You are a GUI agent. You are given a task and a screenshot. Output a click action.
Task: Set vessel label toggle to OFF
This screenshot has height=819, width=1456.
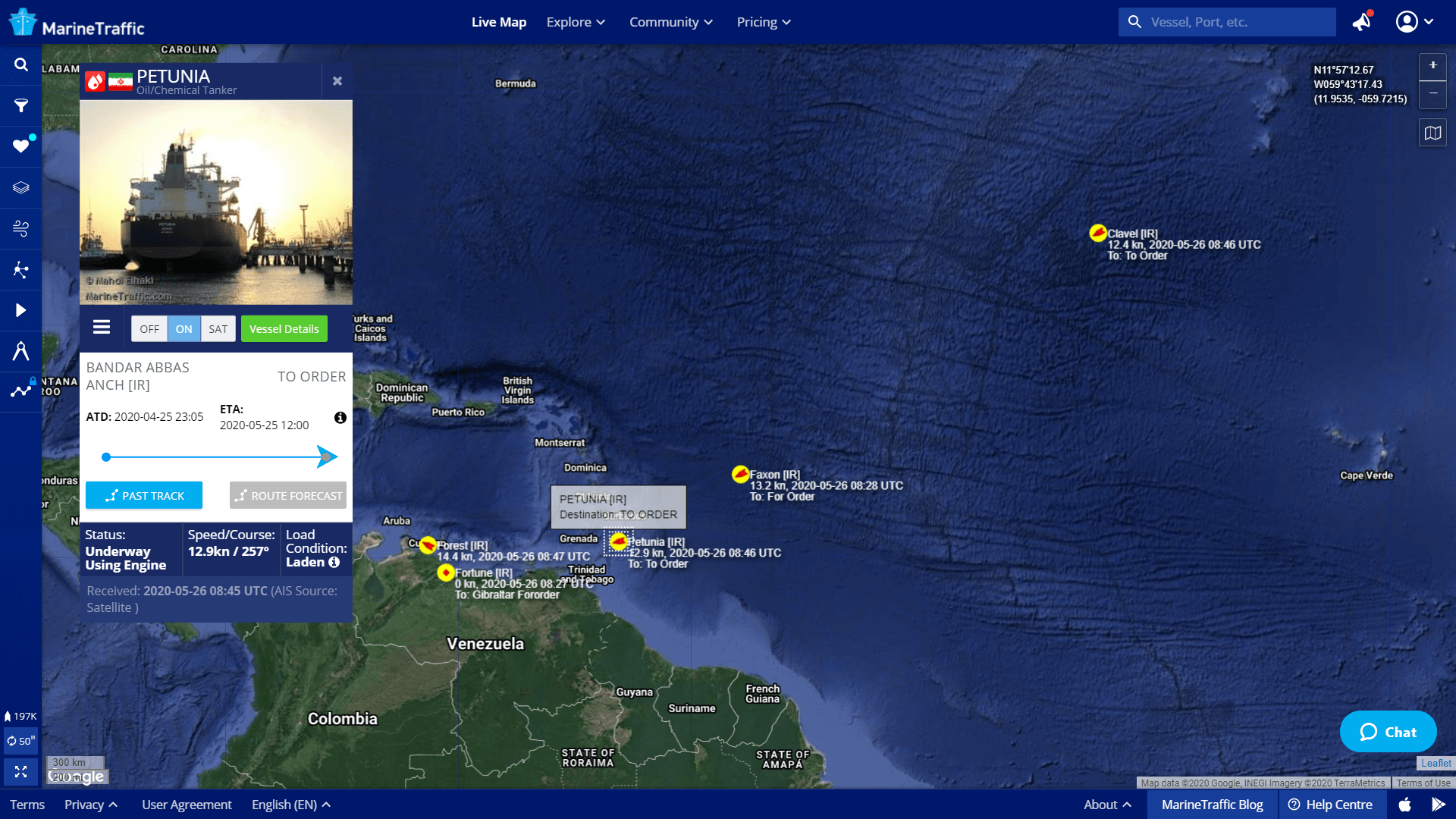tap(149, 329)
